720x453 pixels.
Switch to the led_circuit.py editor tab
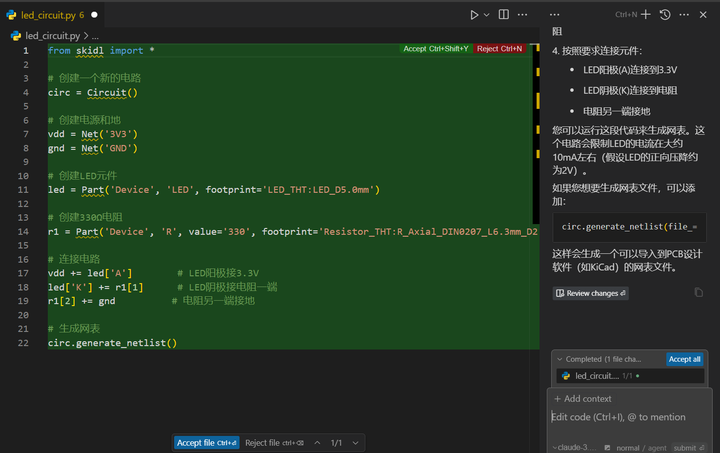47,15
